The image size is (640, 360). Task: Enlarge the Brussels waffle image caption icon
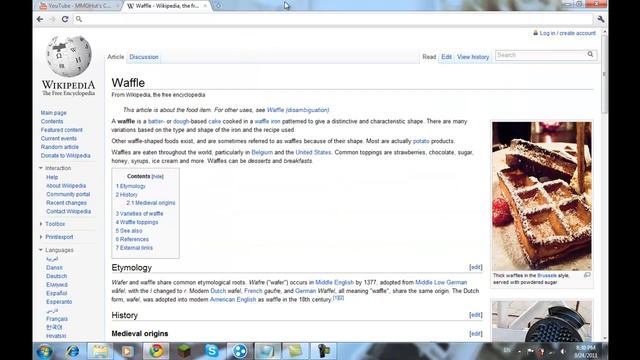coord(587,276)
